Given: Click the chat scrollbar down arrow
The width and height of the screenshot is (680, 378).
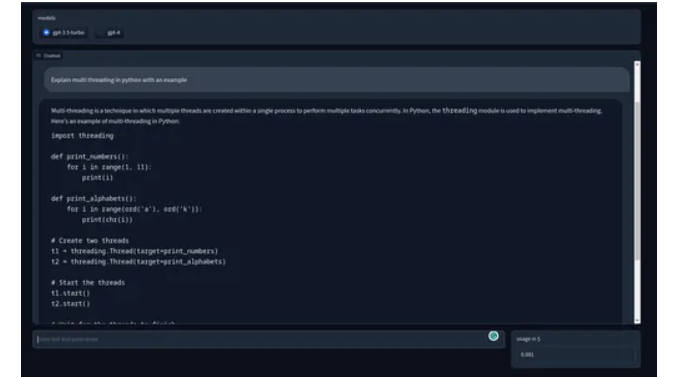Looking at the screenshot, I should point(637,321).
